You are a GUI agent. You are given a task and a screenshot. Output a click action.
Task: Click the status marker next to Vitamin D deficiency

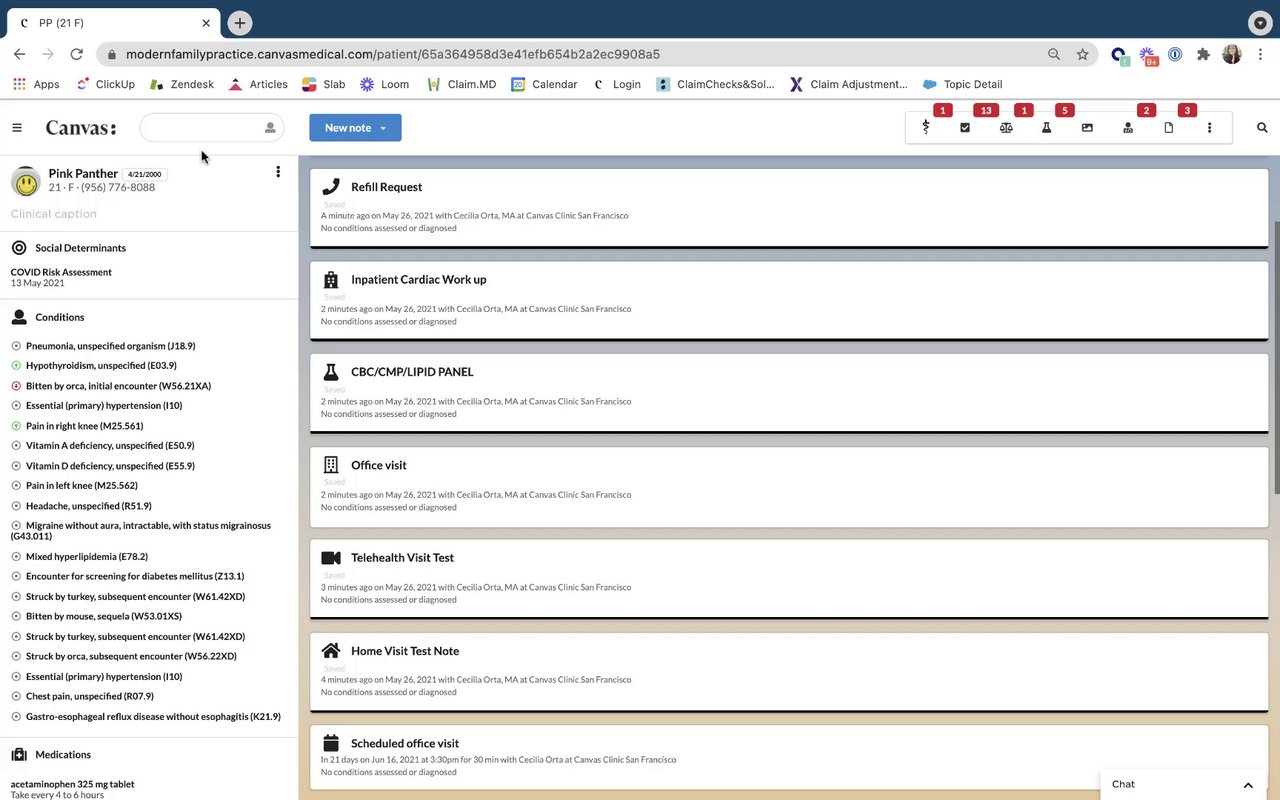tap(16, 466)
